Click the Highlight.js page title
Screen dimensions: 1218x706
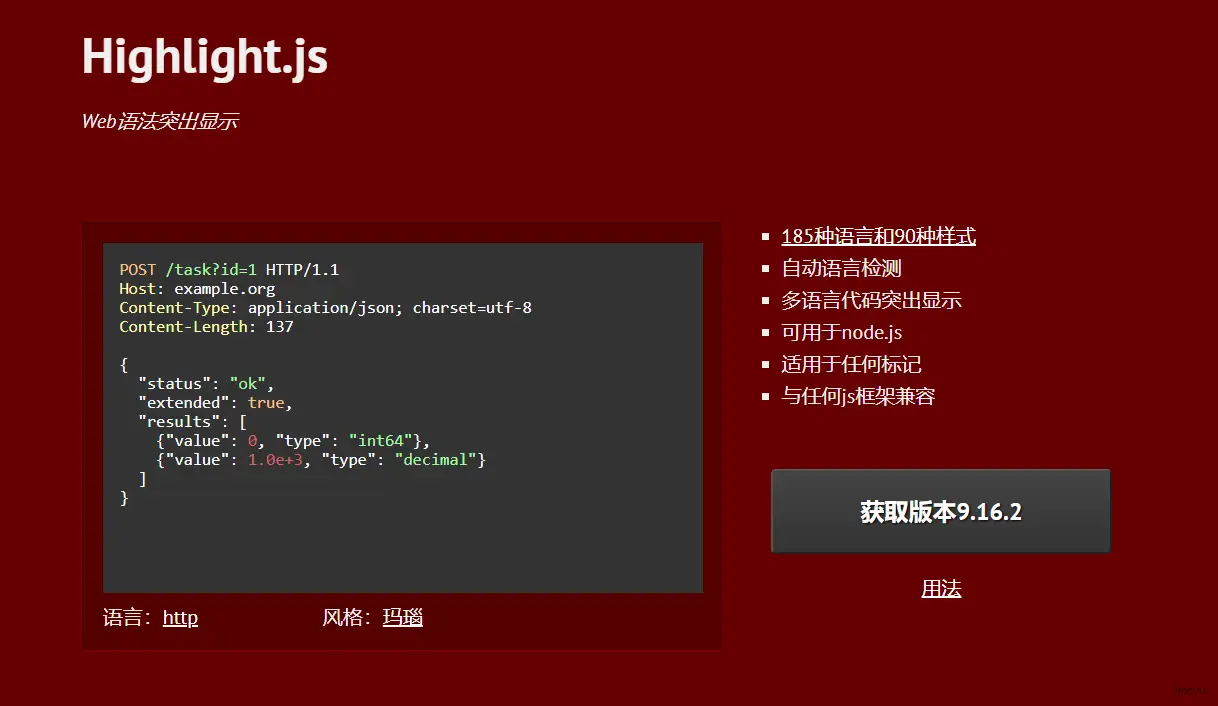point(205,56)
